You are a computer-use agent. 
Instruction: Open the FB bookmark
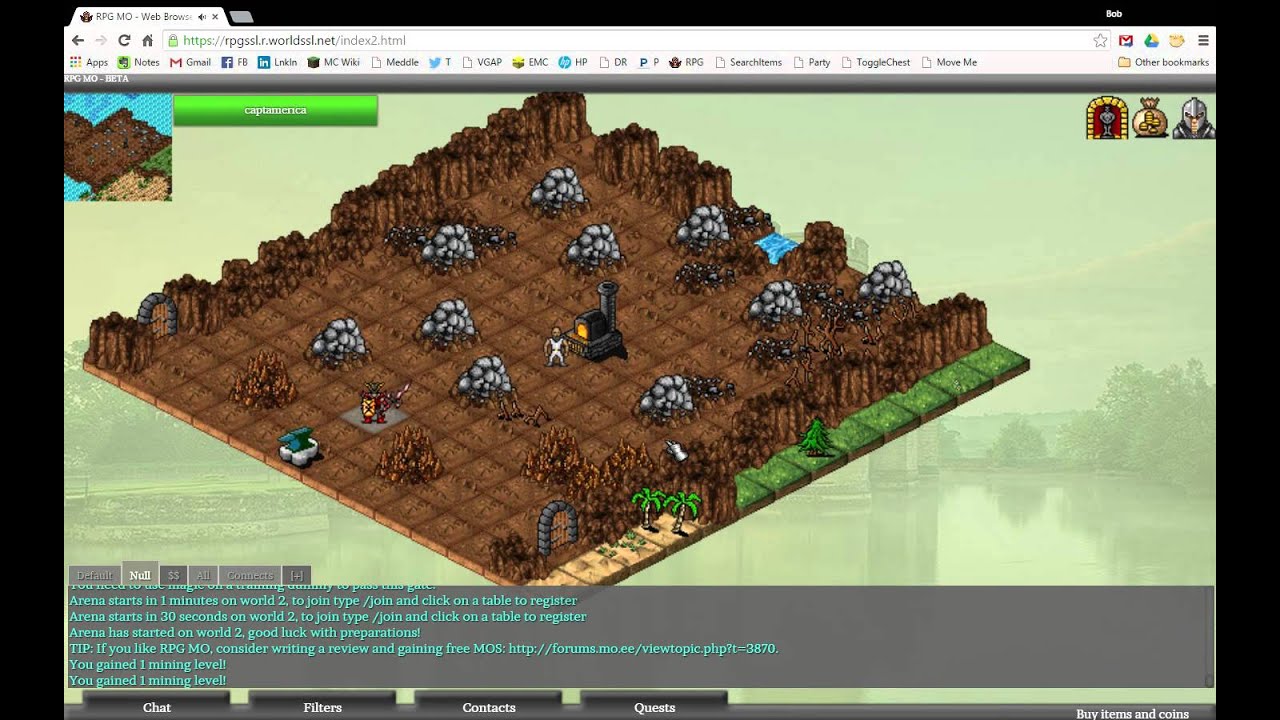click(234, 62)
